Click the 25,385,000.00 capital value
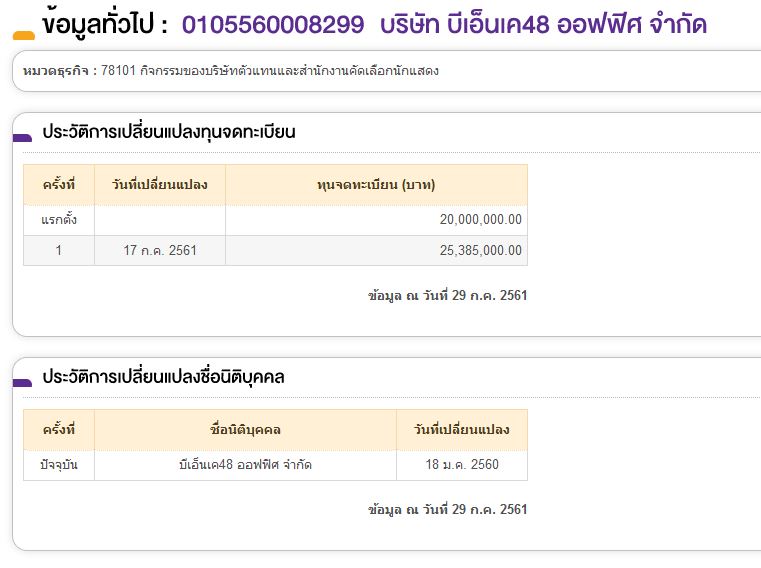Image resolution: width=761 pixels, height=568 pixels. 480,251
